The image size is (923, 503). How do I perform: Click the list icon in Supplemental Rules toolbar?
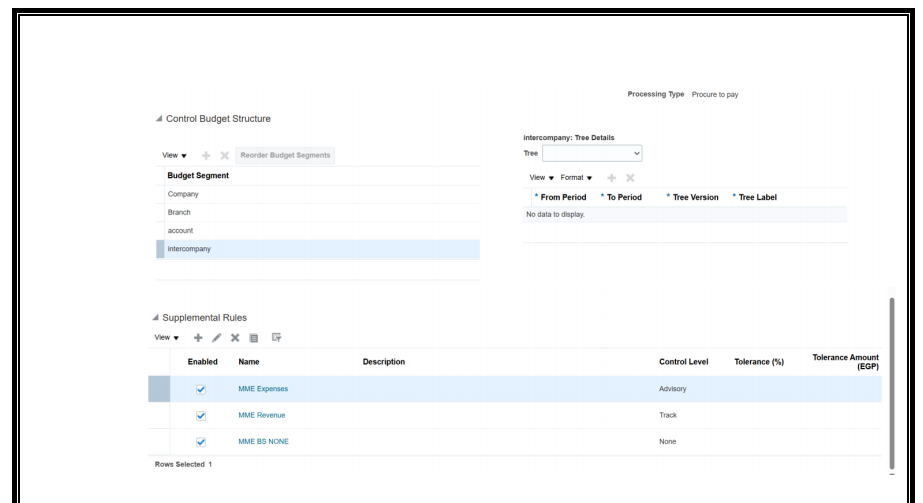point(254,338)
